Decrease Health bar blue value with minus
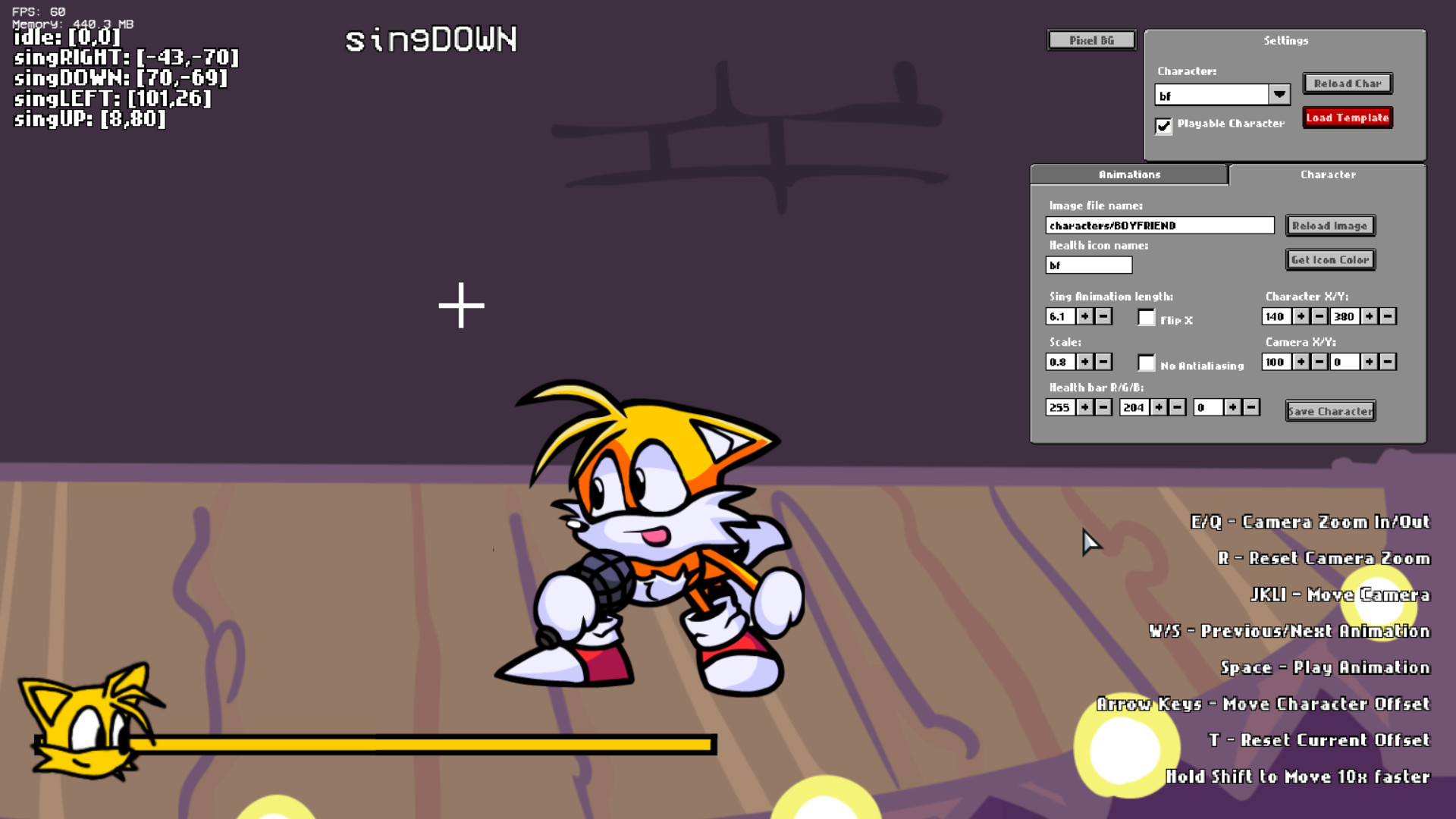 pyautogui.click(x=1251, y=407)
